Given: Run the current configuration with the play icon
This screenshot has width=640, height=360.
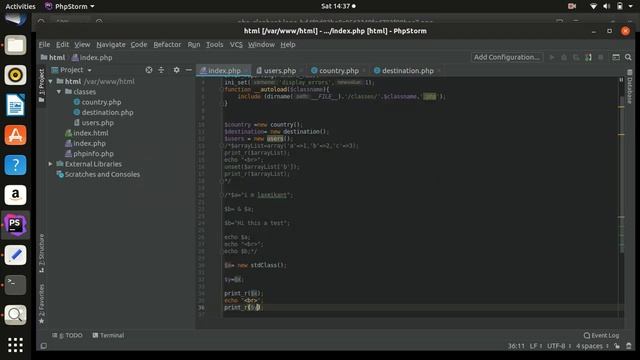Looking at the screenshot, I should point(552,58).
